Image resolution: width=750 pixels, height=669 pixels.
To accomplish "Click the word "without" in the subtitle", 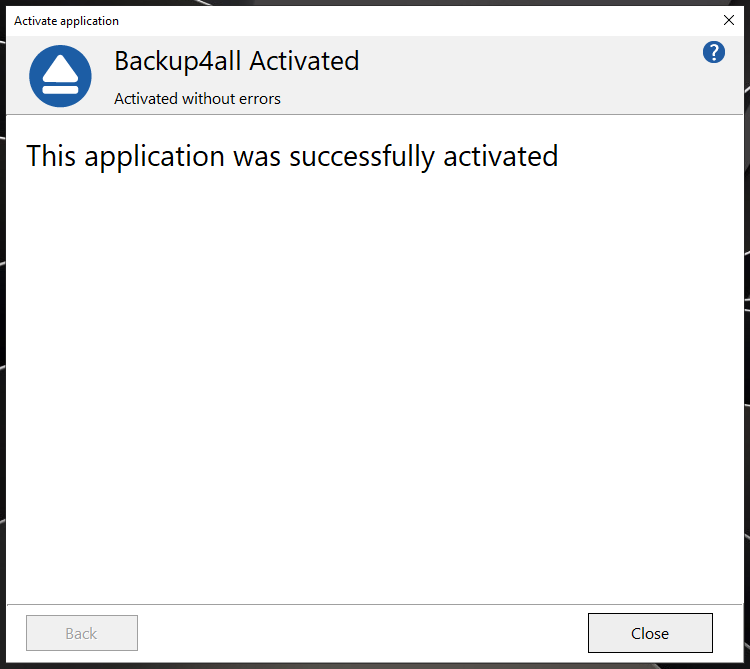I will pos(206,99).
